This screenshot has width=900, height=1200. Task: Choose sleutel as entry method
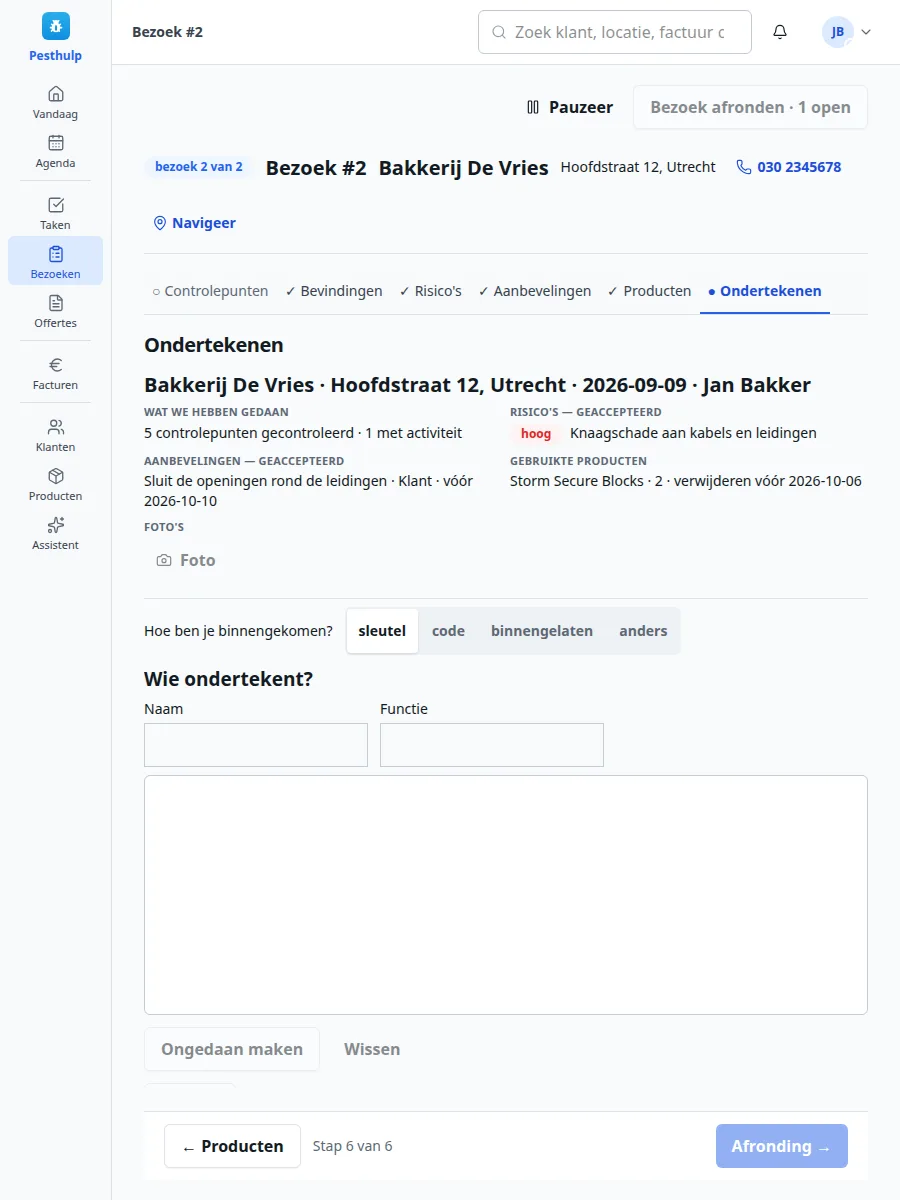pos(382,631)
